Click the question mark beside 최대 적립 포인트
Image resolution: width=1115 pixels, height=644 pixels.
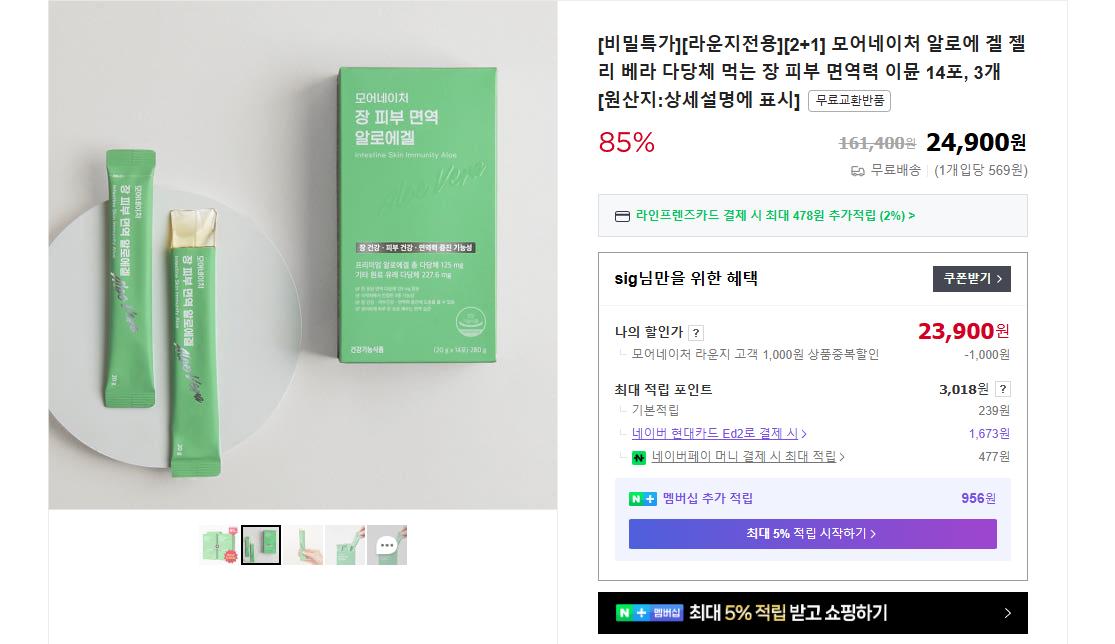(x=1003, y=389)
